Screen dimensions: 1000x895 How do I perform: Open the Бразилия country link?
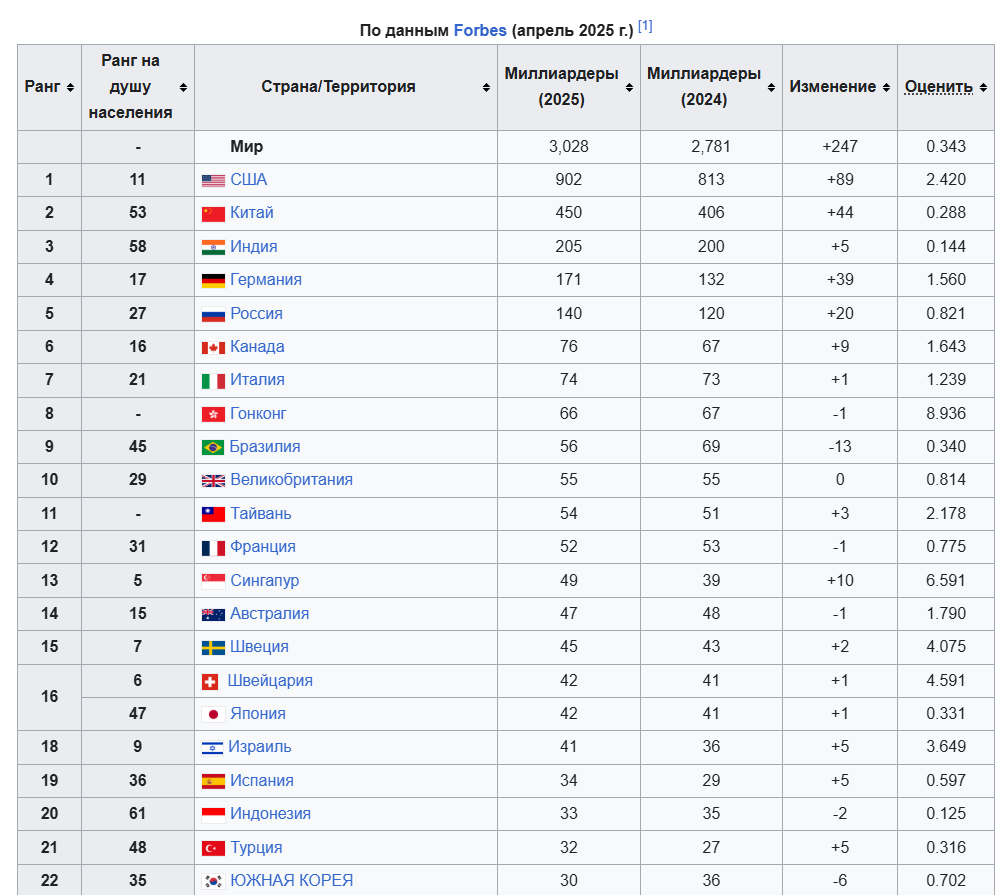pyautogui.click(x=265, y=447)
